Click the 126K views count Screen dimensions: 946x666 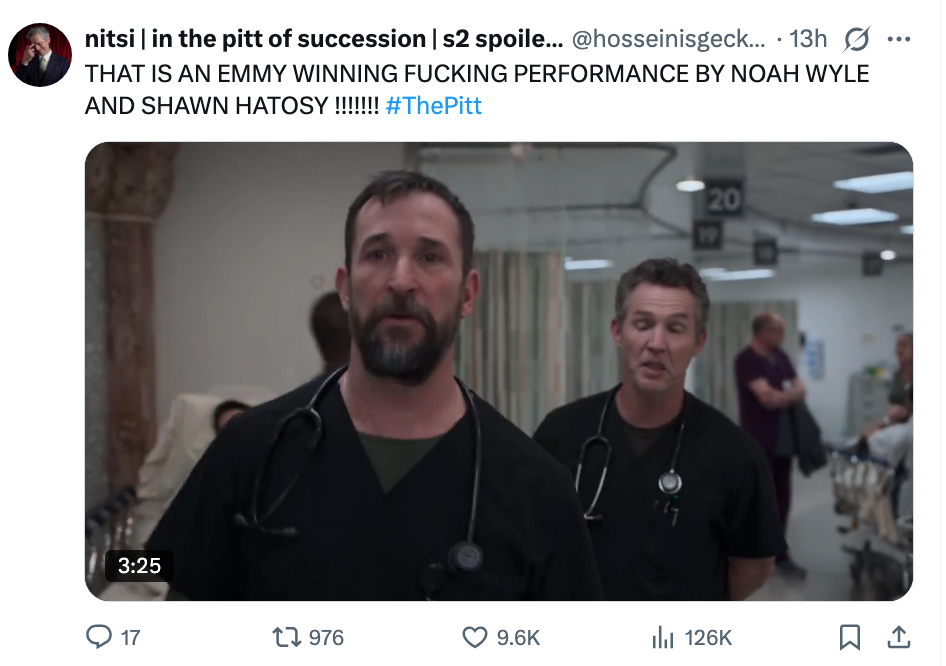(x=708, y=637)
